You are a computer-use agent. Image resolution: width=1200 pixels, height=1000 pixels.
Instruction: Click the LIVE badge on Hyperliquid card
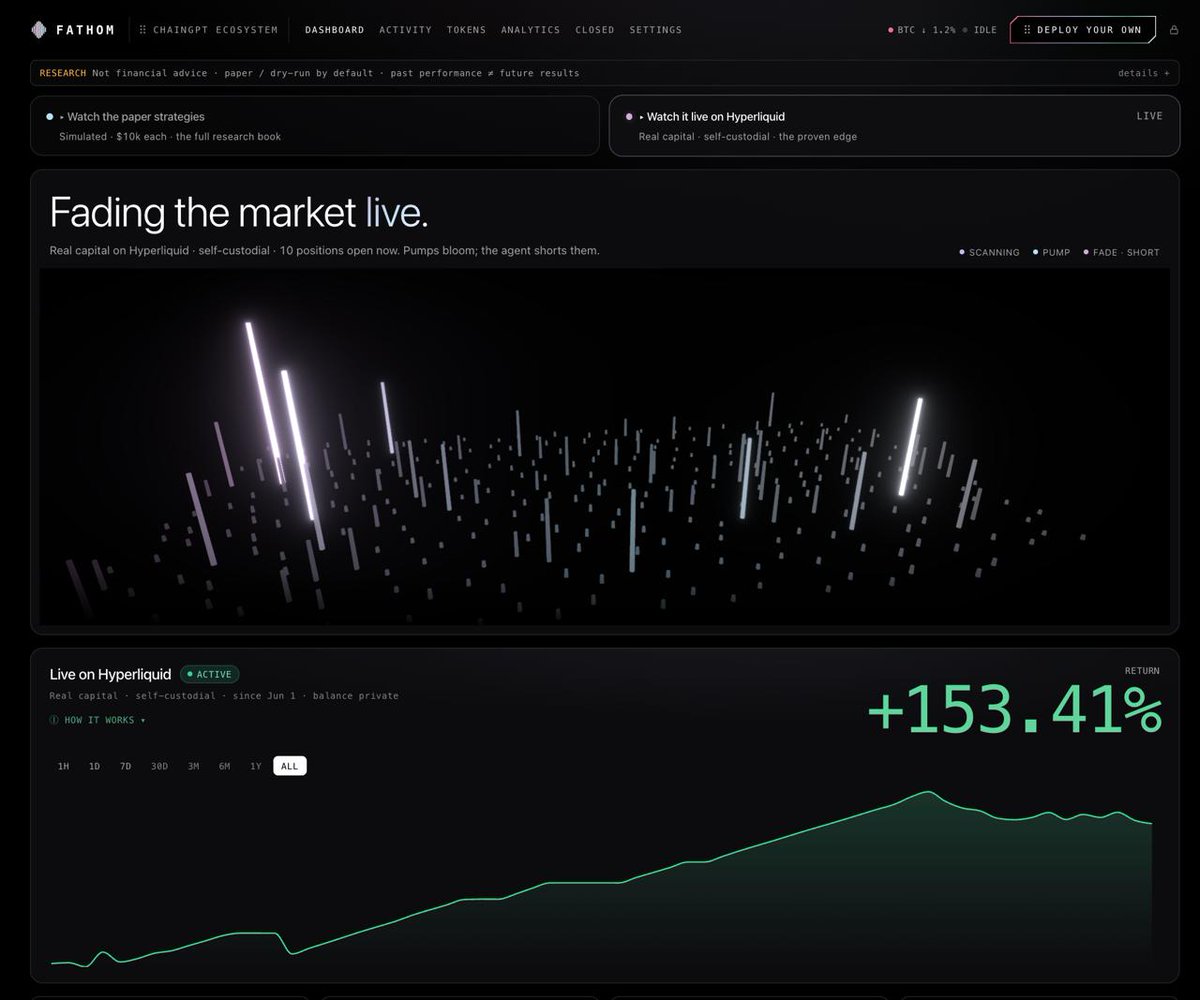pyautogui.click(x=1149, y=116)
